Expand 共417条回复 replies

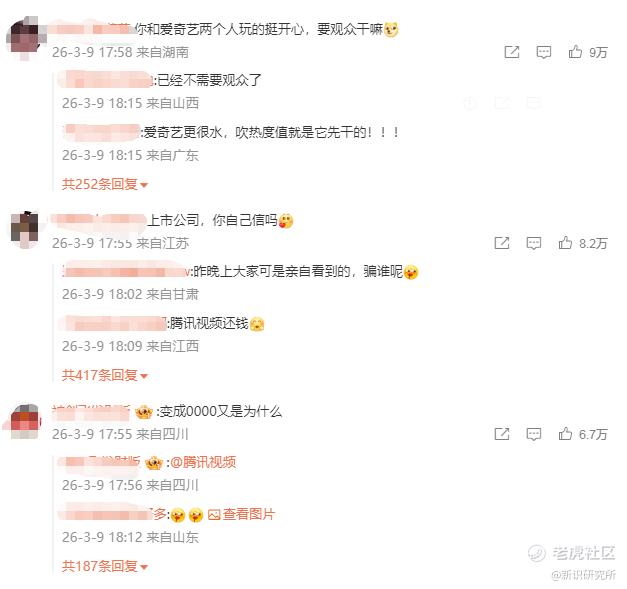coord(105,375)
